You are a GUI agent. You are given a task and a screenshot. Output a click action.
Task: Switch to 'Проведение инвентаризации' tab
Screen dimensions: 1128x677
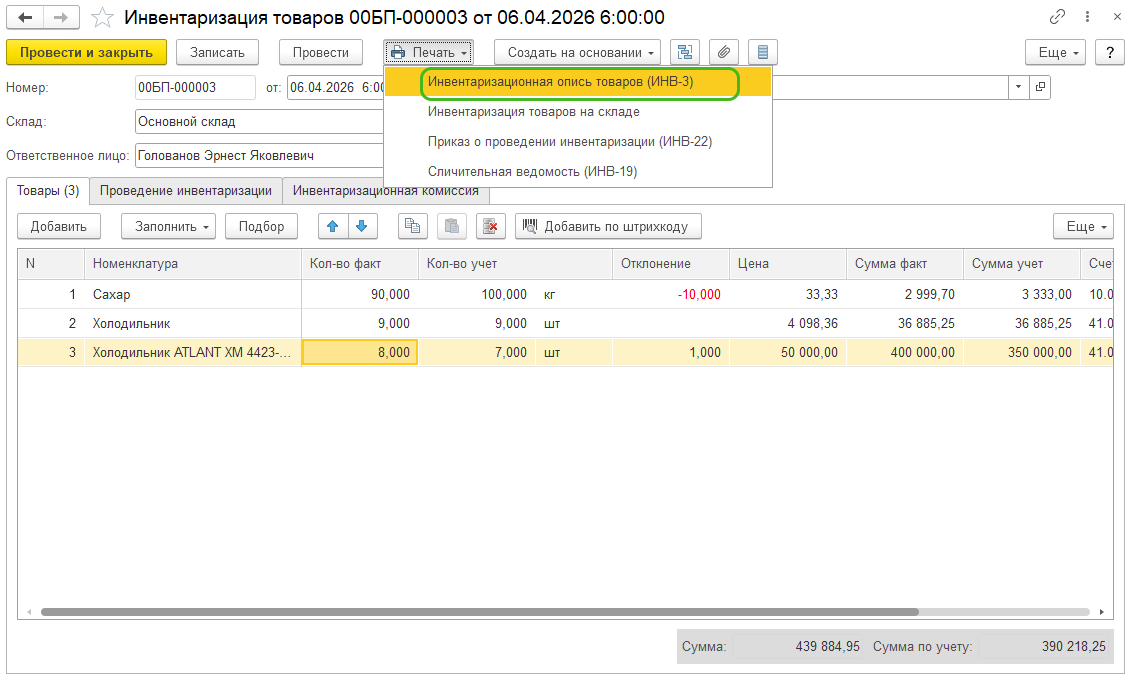[x=186, y=190]
